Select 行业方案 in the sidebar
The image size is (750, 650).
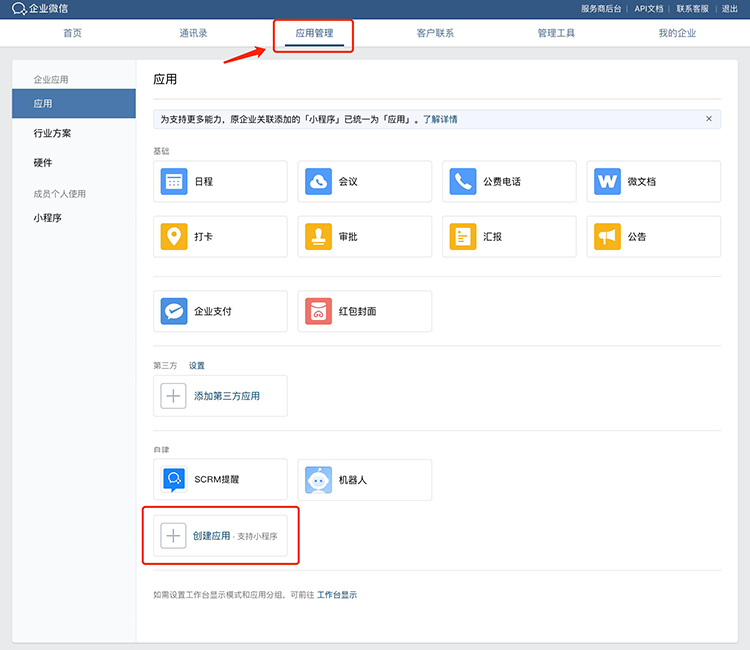coord(52,133)
